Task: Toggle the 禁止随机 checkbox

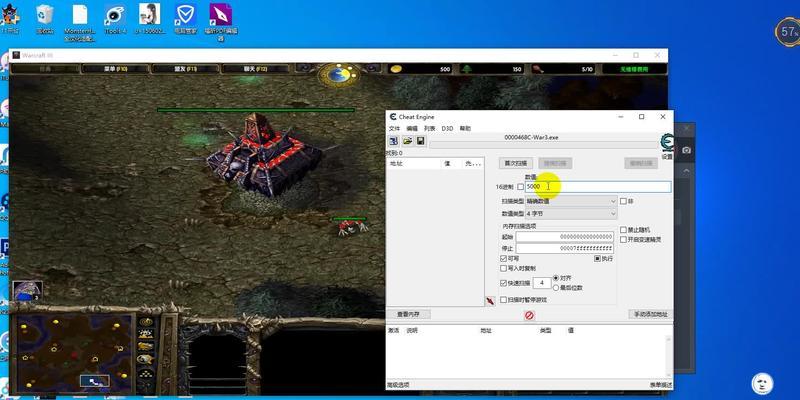Action: tap(623, 230)
